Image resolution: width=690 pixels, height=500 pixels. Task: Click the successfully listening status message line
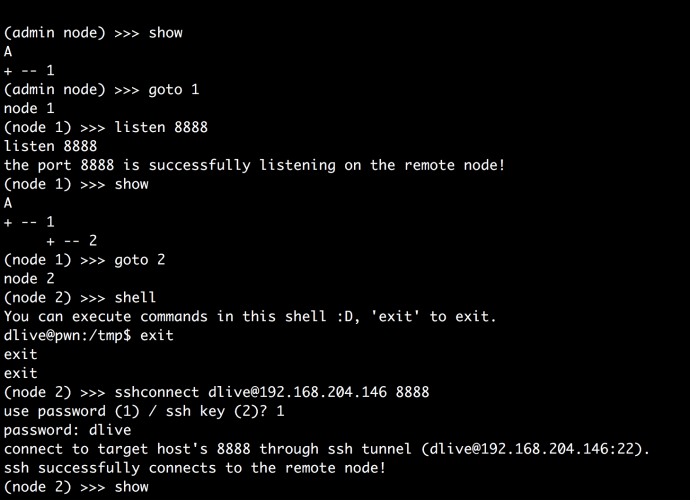[x=254, y=165]
